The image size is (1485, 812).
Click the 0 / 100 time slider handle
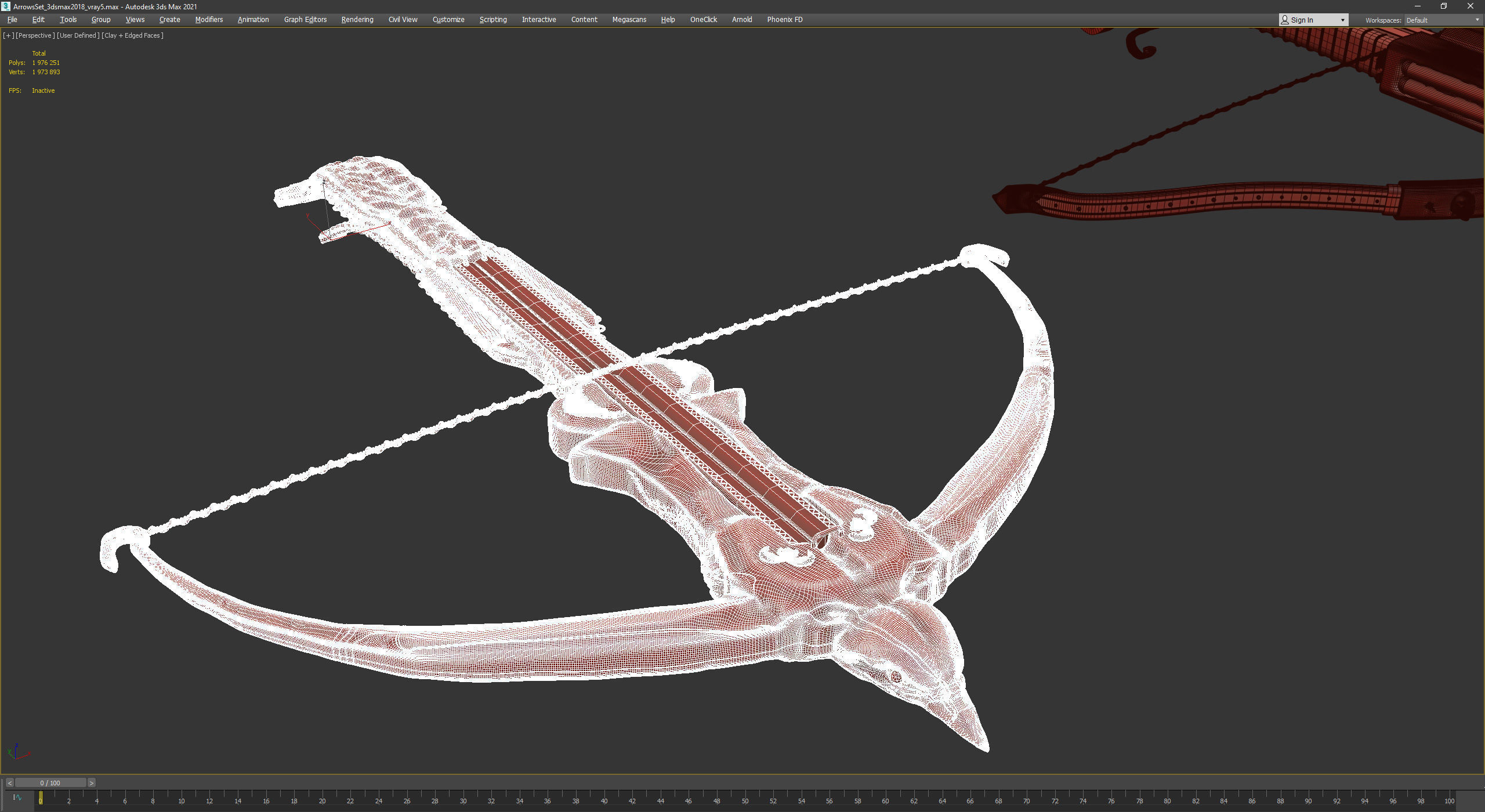tap(50, 783)
